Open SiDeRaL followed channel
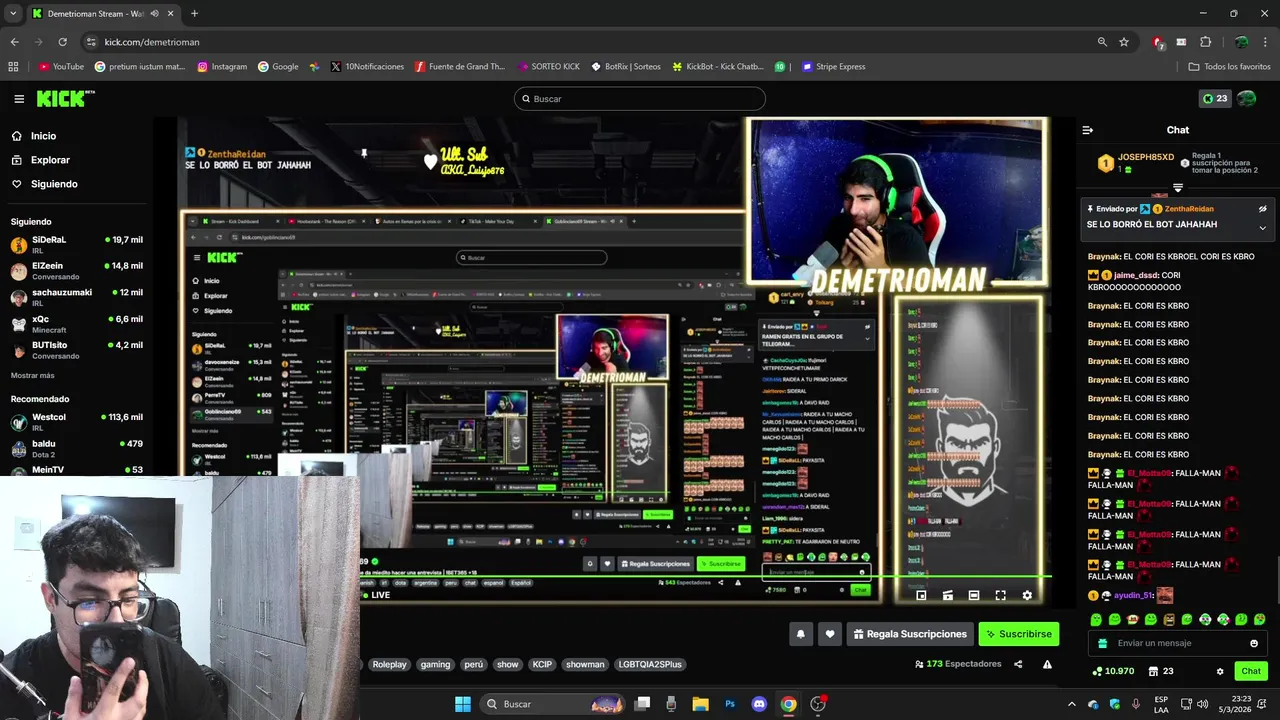This screenshot has width=1280, height=720. point(77,245)
